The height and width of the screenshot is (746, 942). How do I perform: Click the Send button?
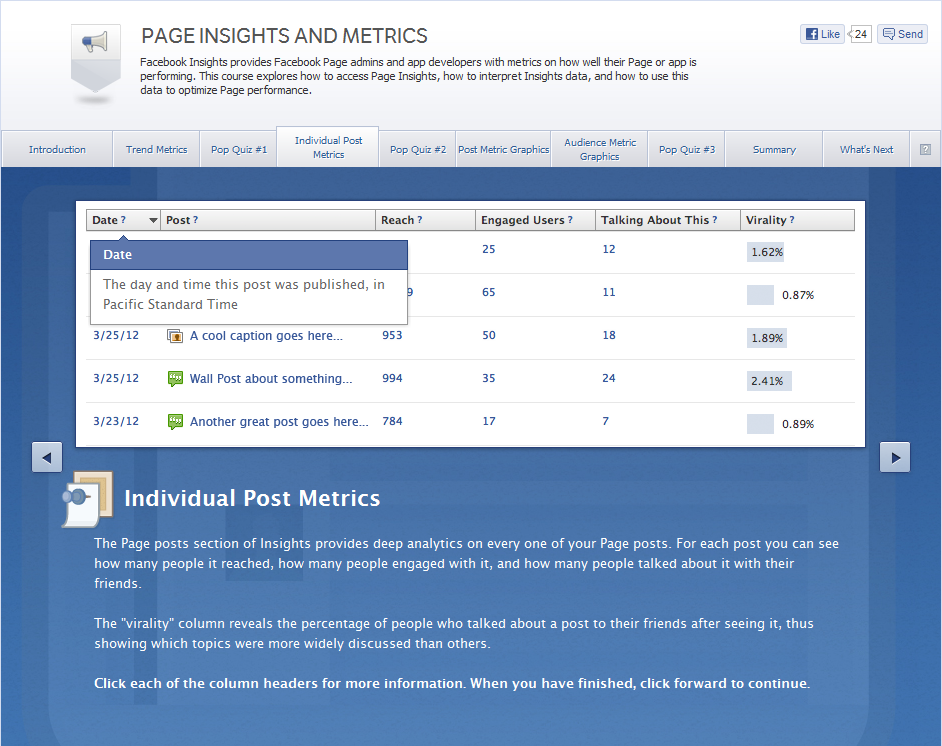(x=902, y=34)
